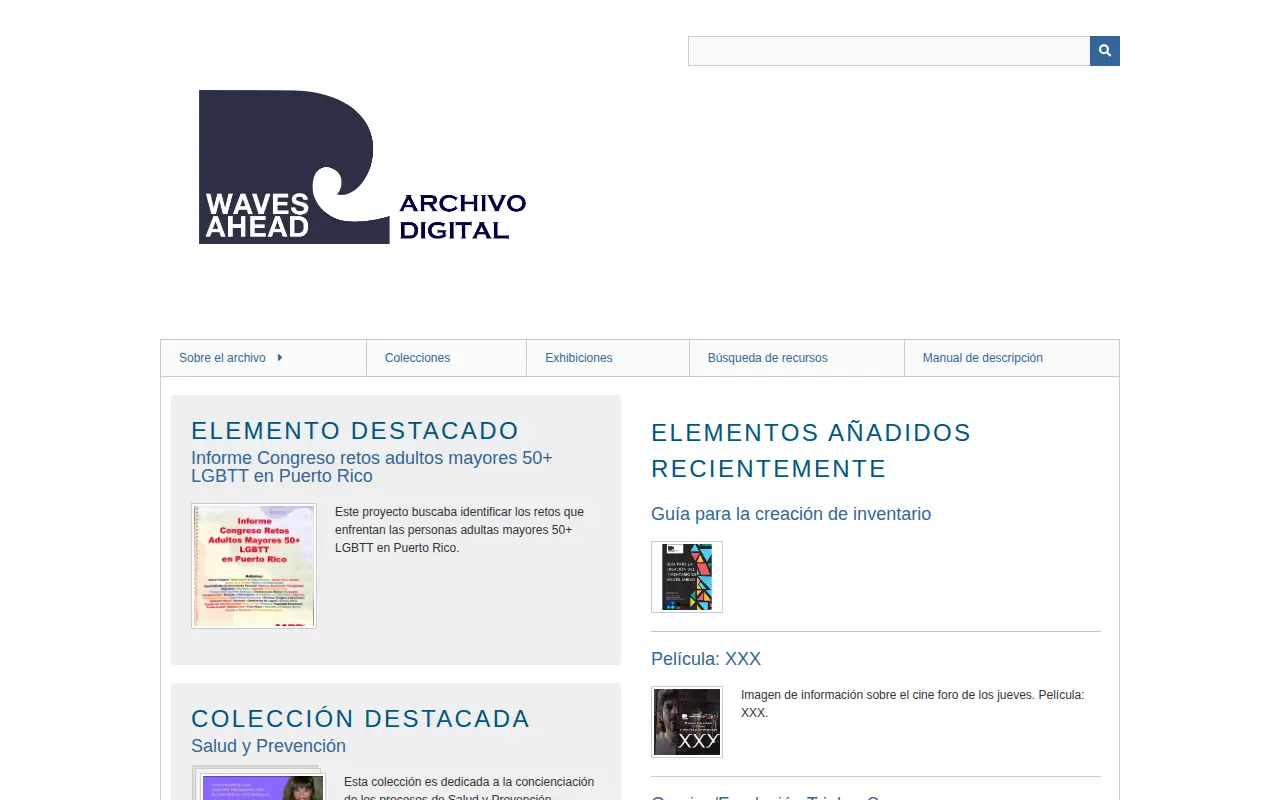The width and height of the screenshot is (1280, 800).
Task: Click the search magnifier button
Action: pyautogui.click(x=1105, y=51)
